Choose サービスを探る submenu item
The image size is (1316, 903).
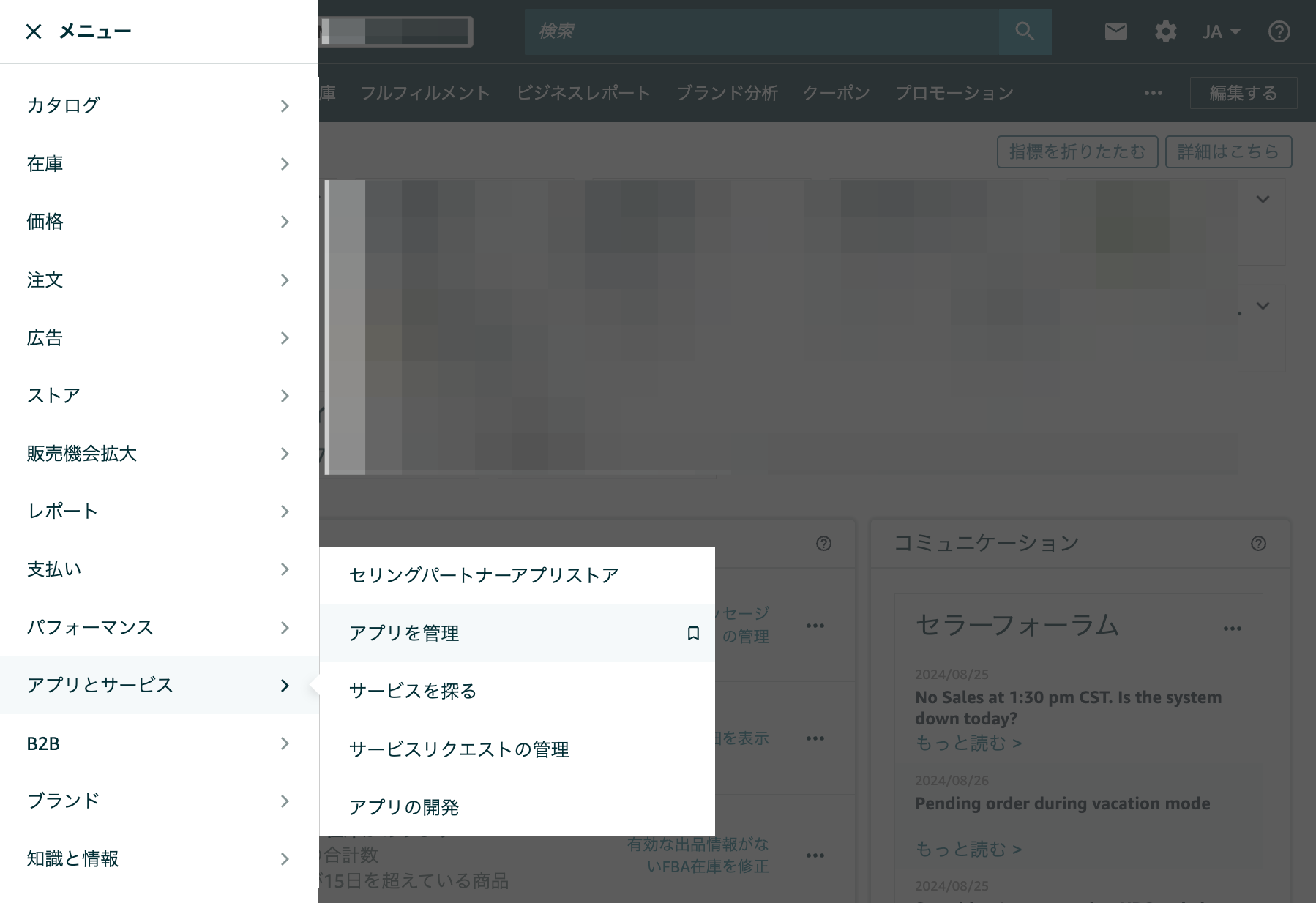517,691
